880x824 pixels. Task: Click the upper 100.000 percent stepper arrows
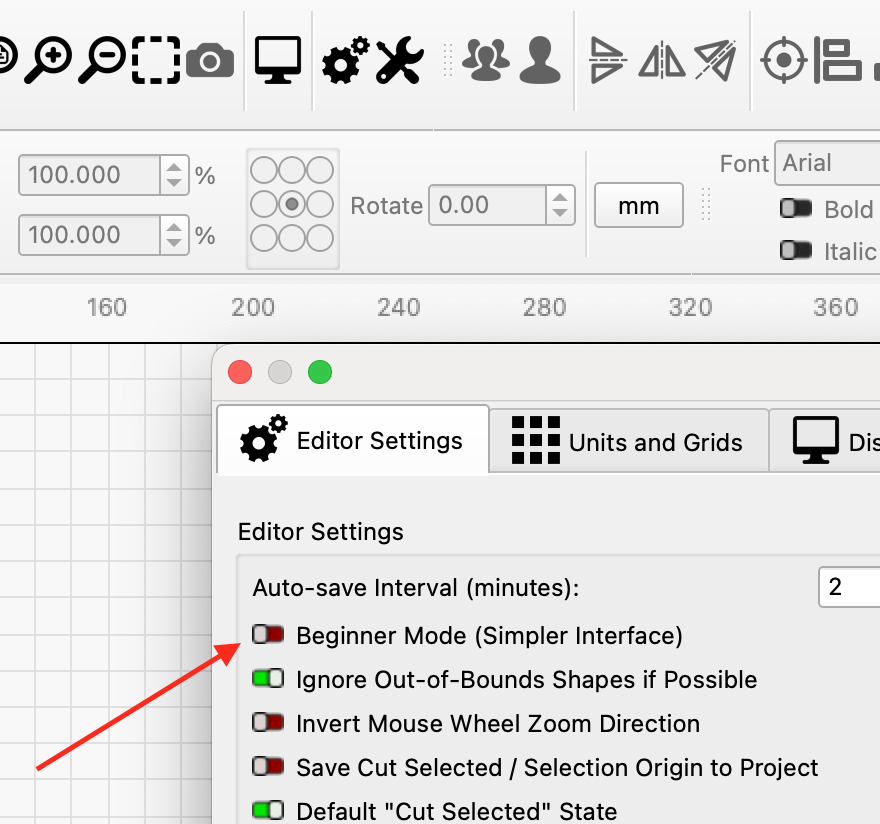pyautogui.click(x=174, y=175)
